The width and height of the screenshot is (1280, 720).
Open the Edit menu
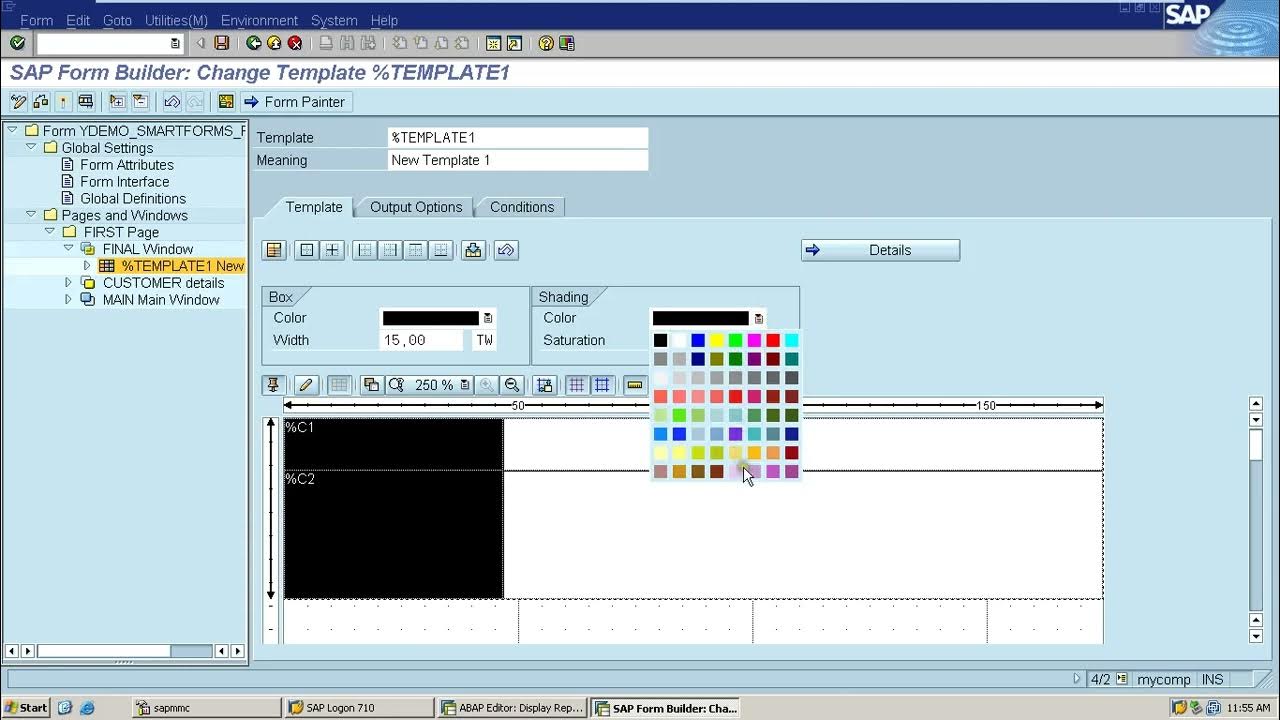click(x=78, y=20)
